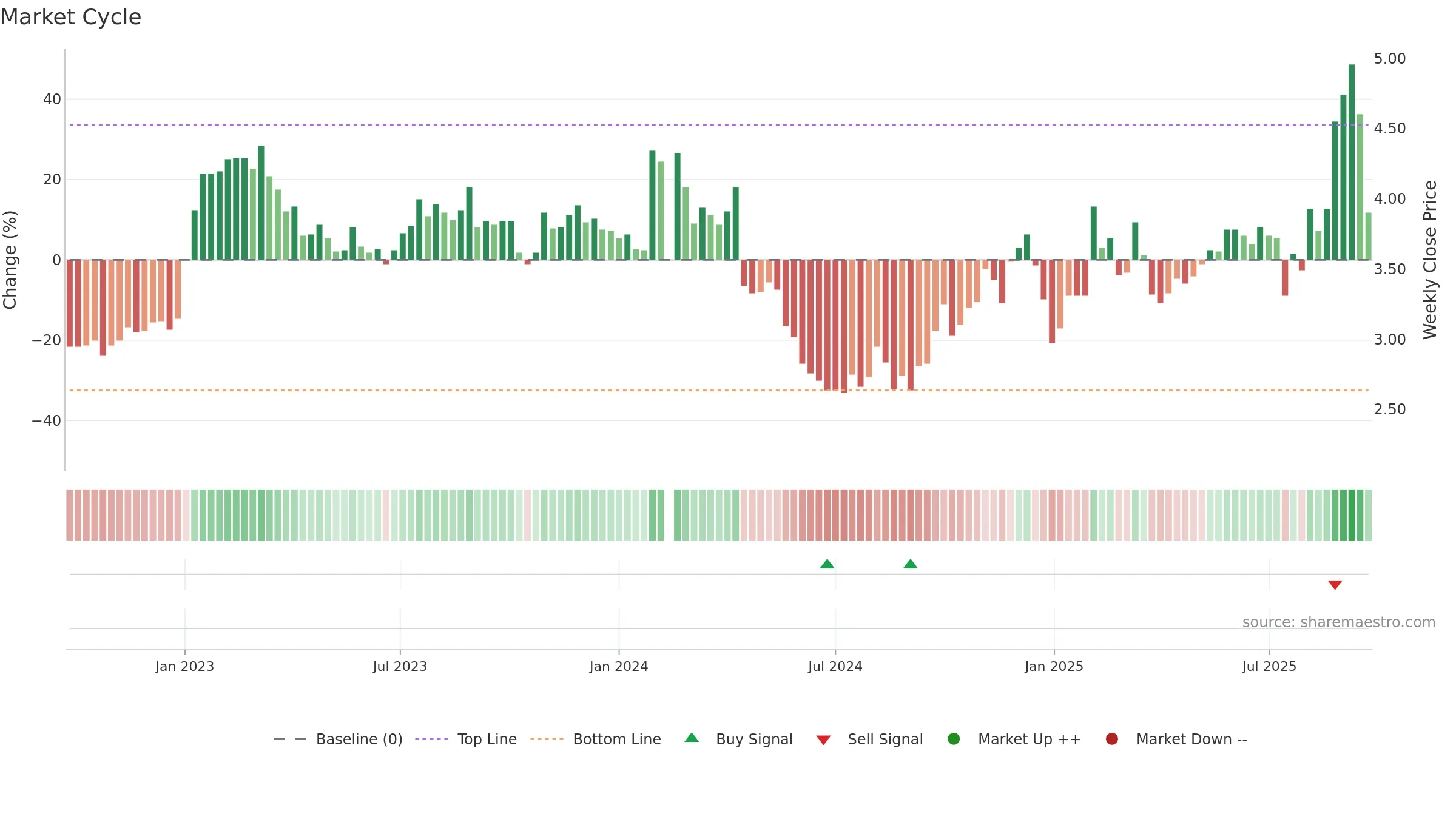Image resolution: width=1456 pixels, height=819 pixels.
Task: Toggle the Baseline (0) legend entry
Action: click(338, 739)
